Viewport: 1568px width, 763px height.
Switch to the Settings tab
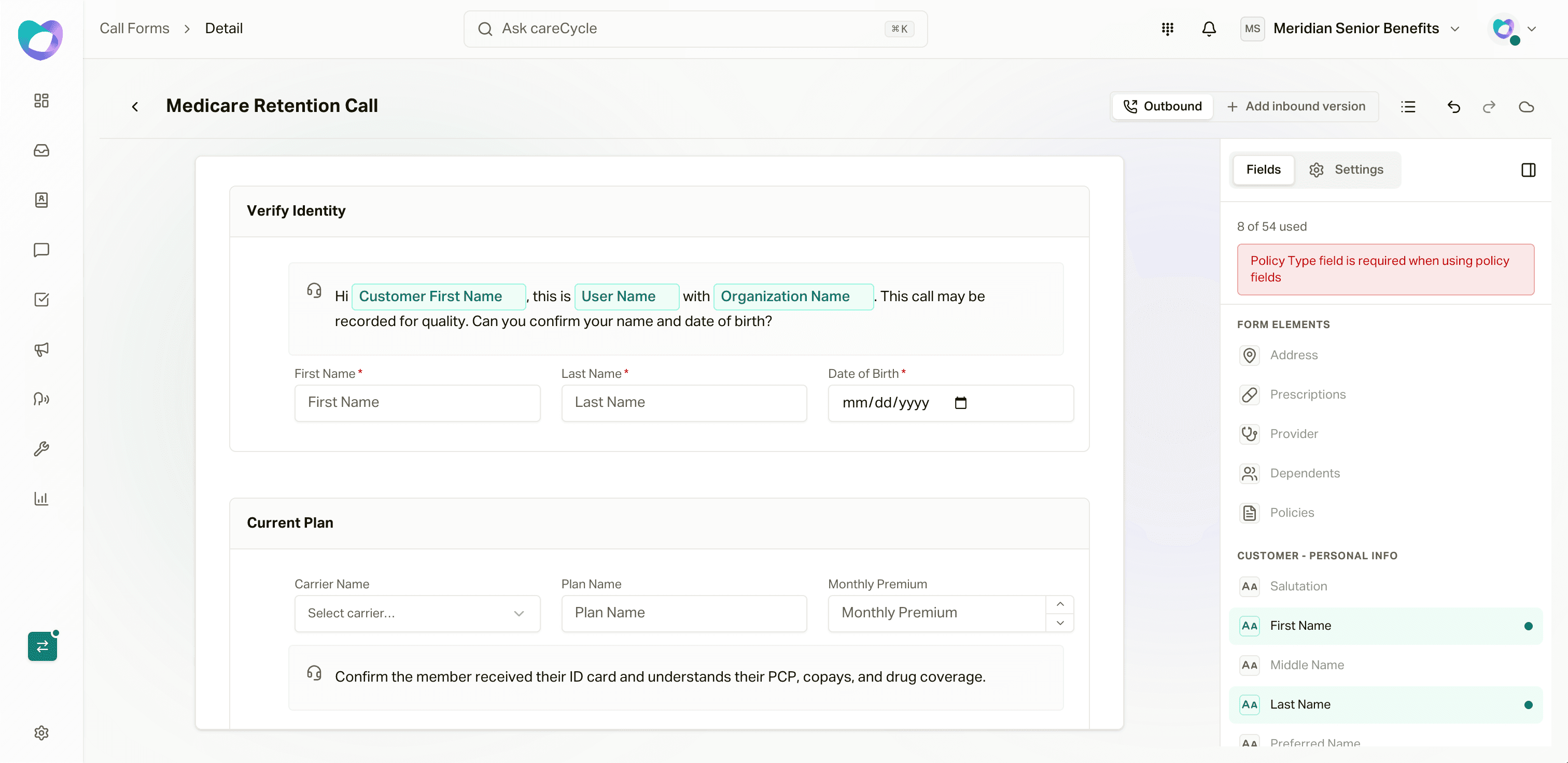coord(1347,170)
